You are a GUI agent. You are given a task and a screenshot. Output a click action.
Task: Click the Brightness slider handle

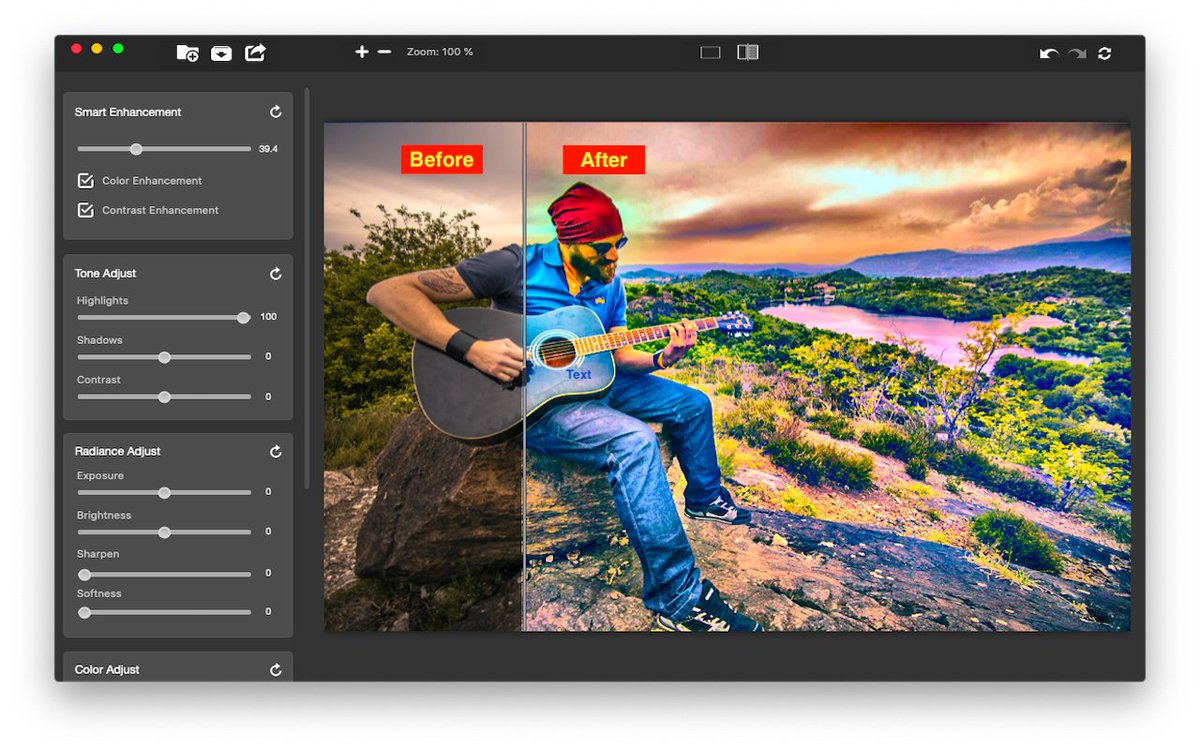point(164,532)
